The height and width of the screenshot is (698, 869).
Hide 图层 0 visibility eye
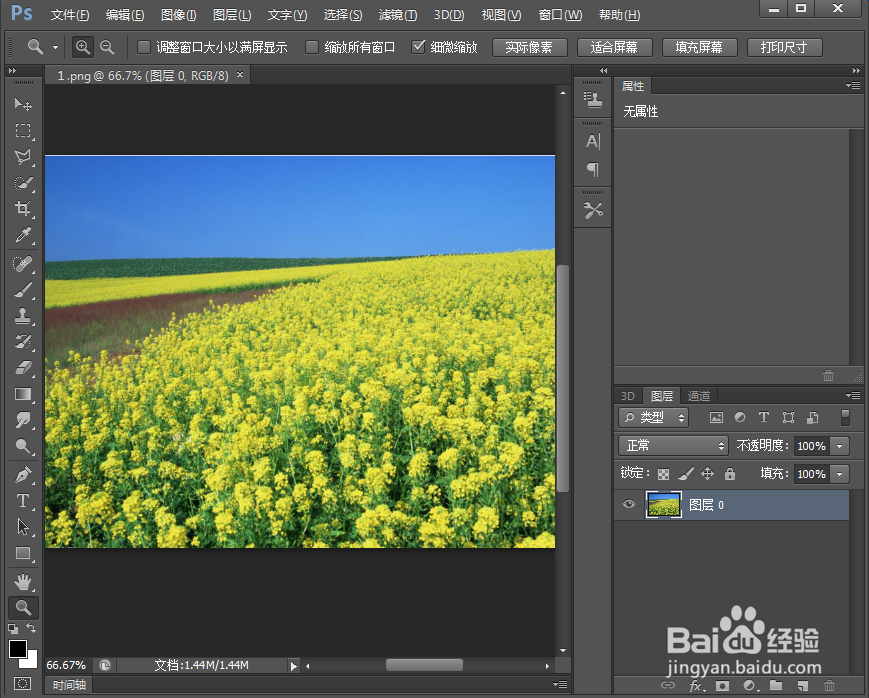click(628, 505)
